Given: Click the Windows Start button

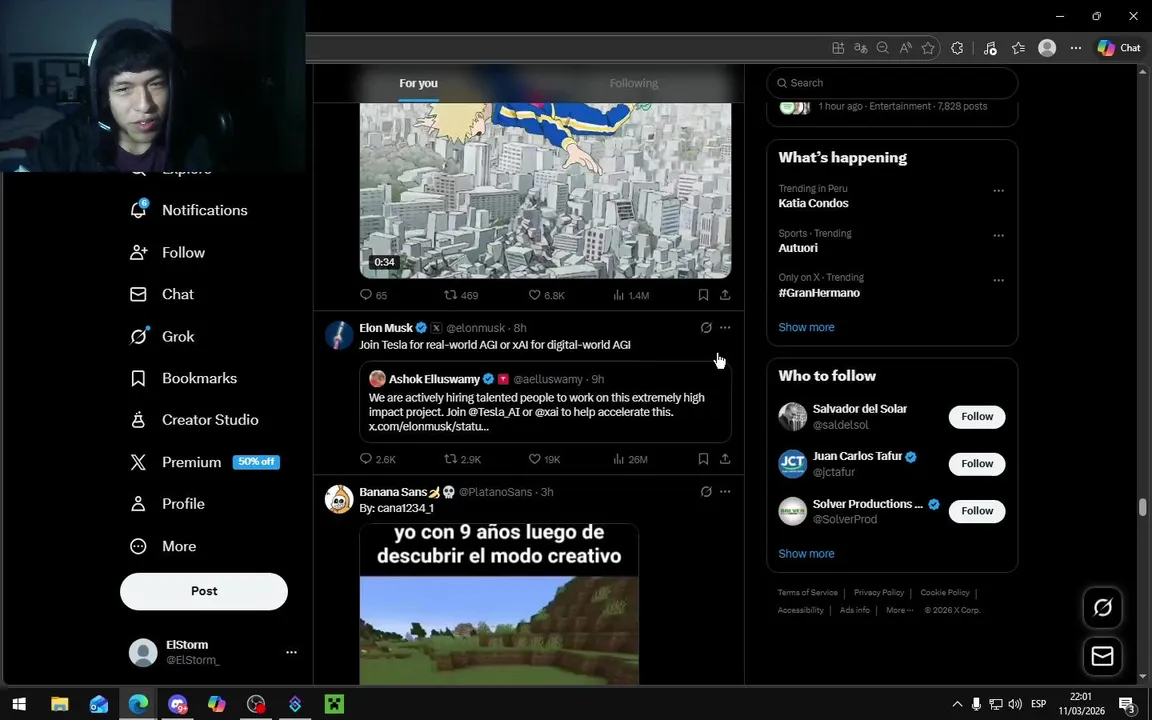Looking at the screenshot, I should [x=19, y=705].
